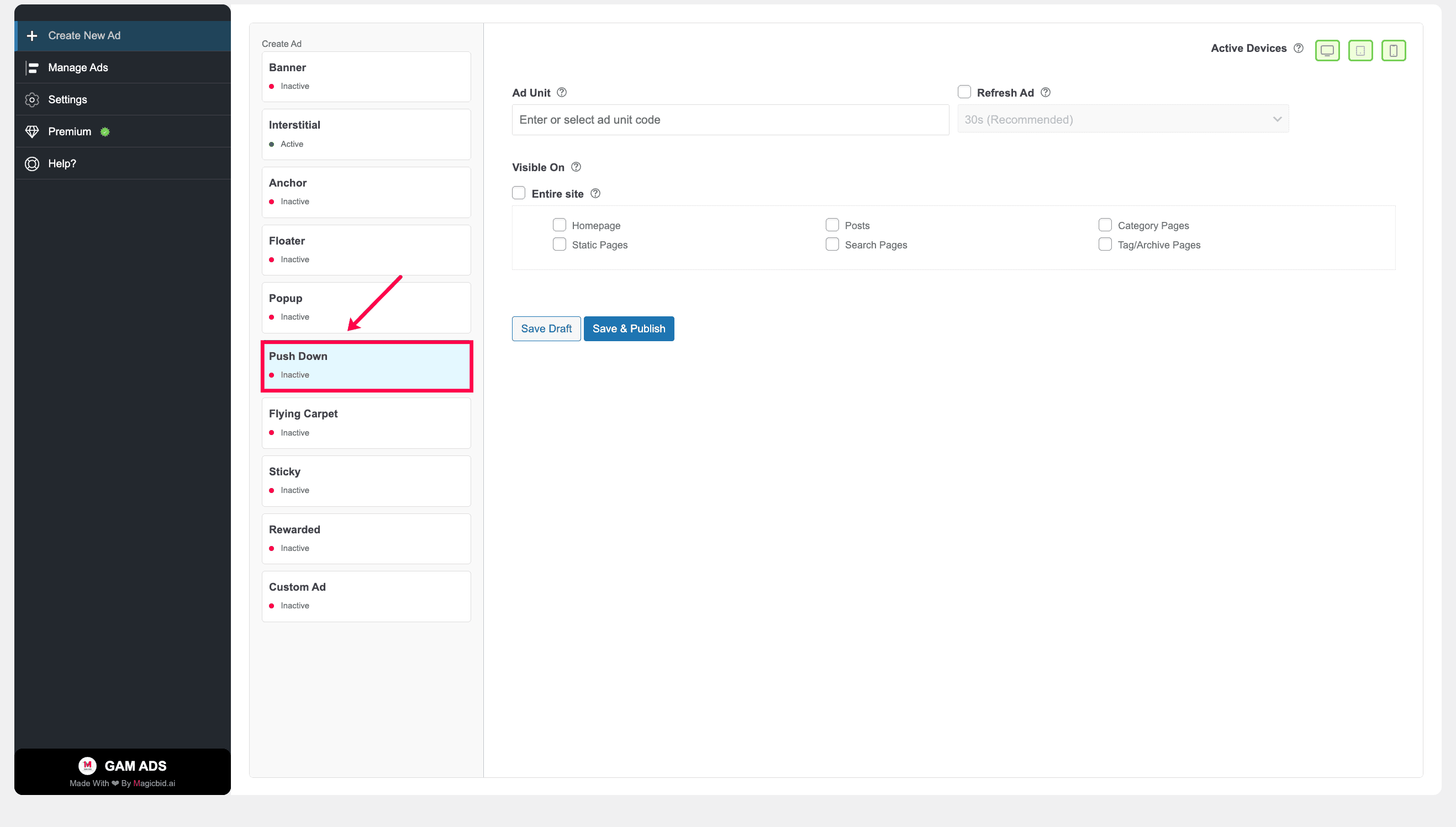Select the Flying Carpet ad type card
1456x827 pixels.
tap(366, 423)
